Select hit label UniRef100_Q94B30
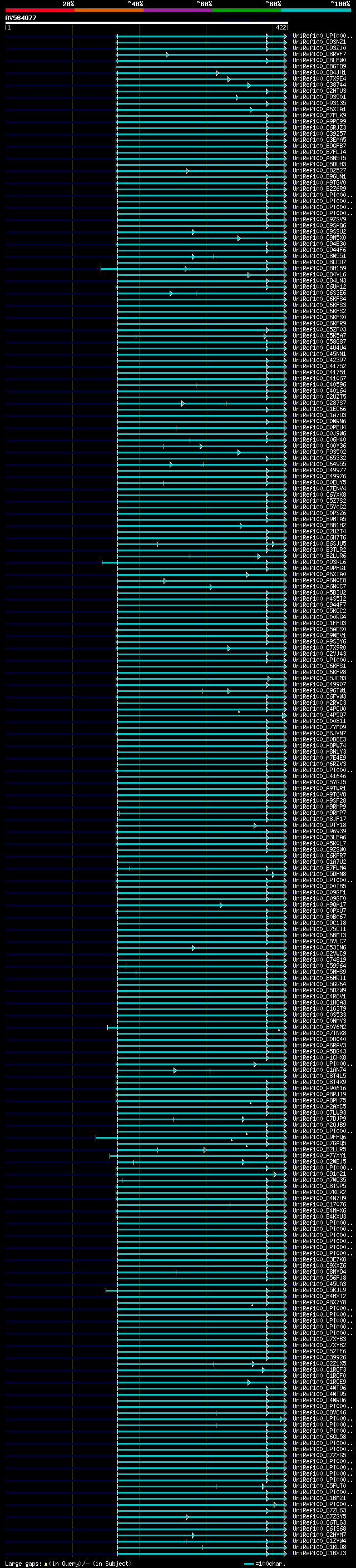 (319, 244)
